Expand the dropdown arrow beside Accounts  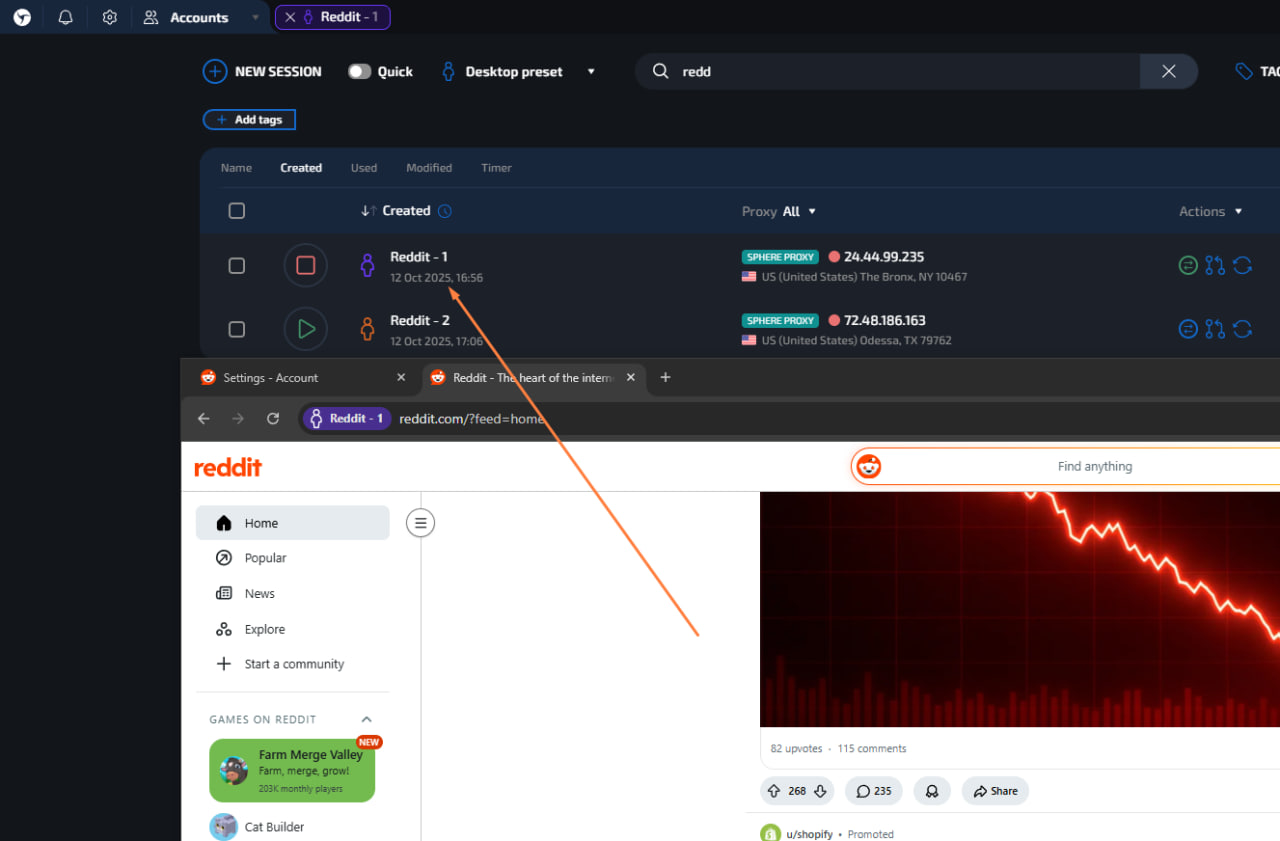[x=255, y=17]
